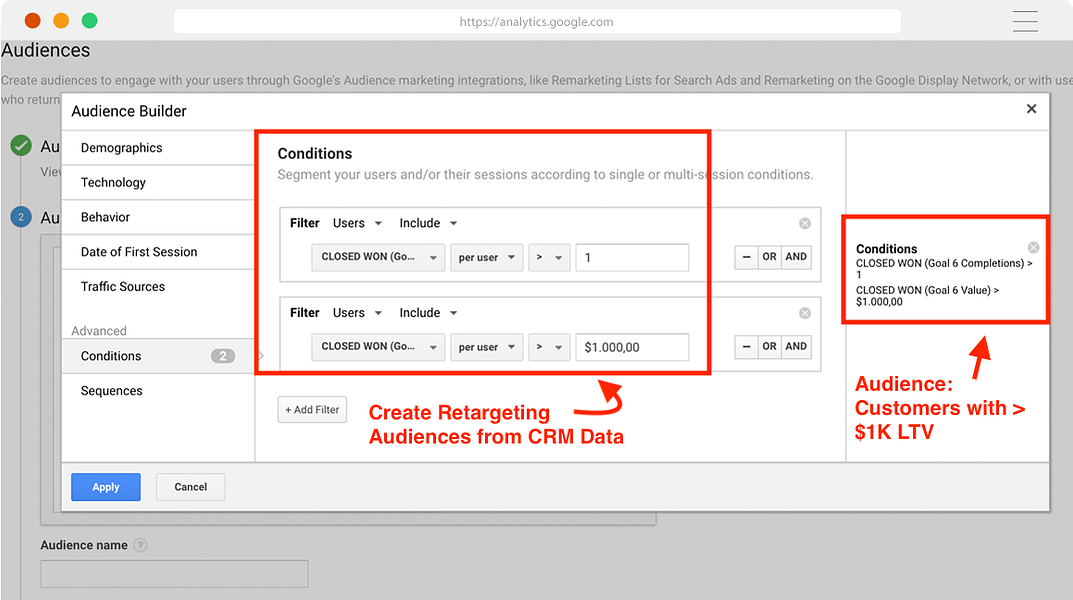Viewport: 1073px width, 600px height.
Task: Click the value field containing 1
Action: tap(632, 257)
